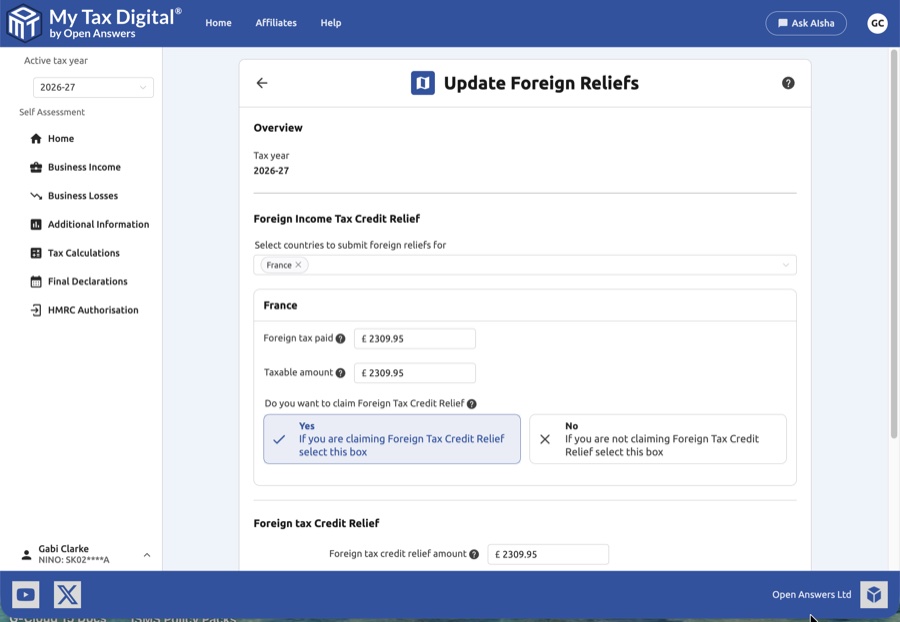Screen dimensions: 900x622
Task: Open the help question mark on Update Foreign Reliefs
Action: pos(788,82)
